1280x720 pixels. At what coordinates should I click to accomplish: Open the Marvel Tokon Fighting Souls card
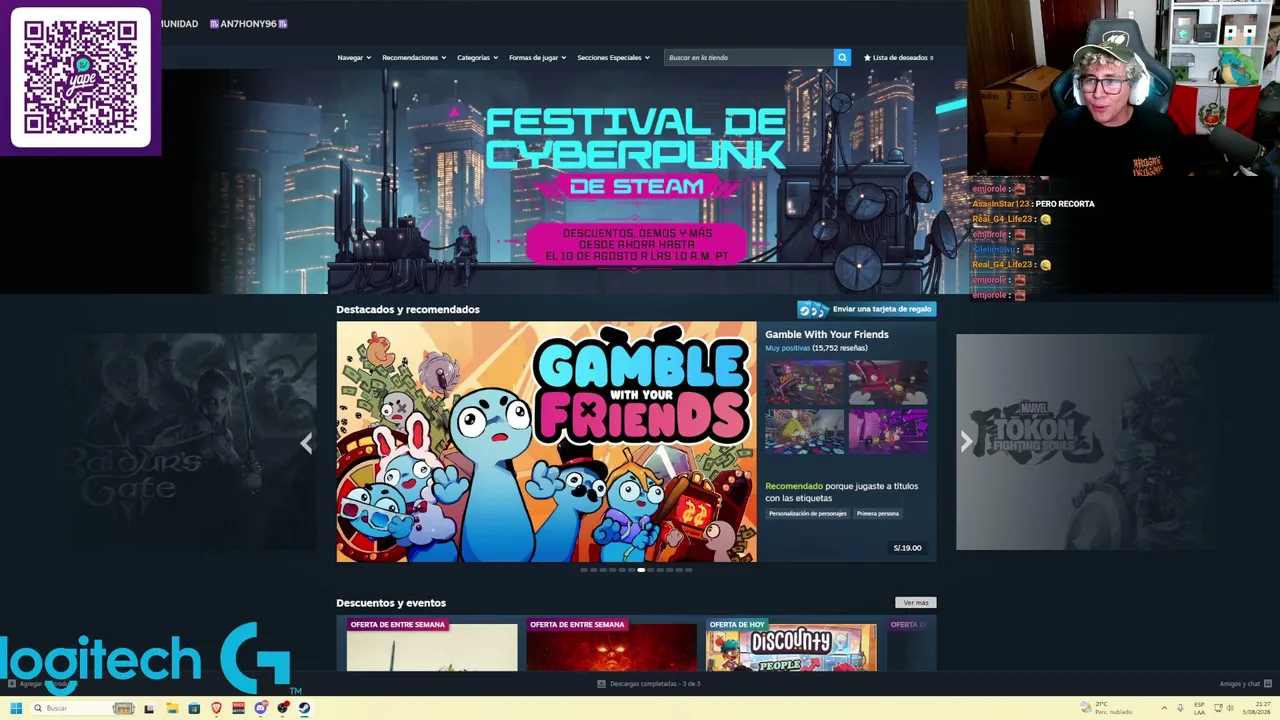click(x=1086, y=442)
